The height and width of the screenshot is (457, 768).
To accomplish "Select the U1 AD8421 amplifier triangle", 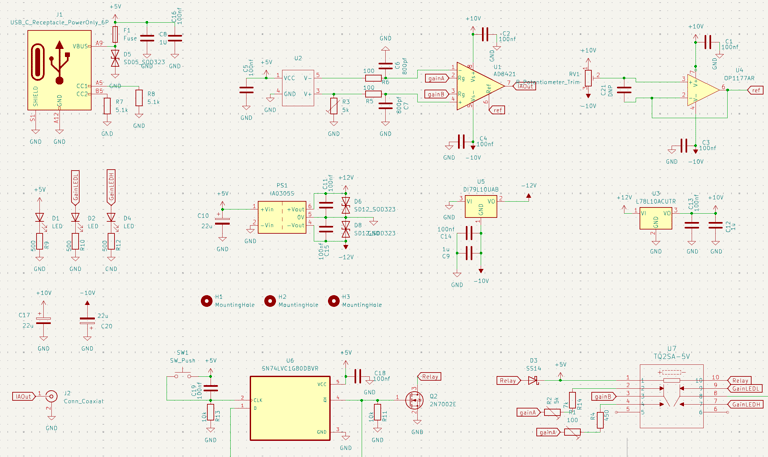I will click(480, 86).
